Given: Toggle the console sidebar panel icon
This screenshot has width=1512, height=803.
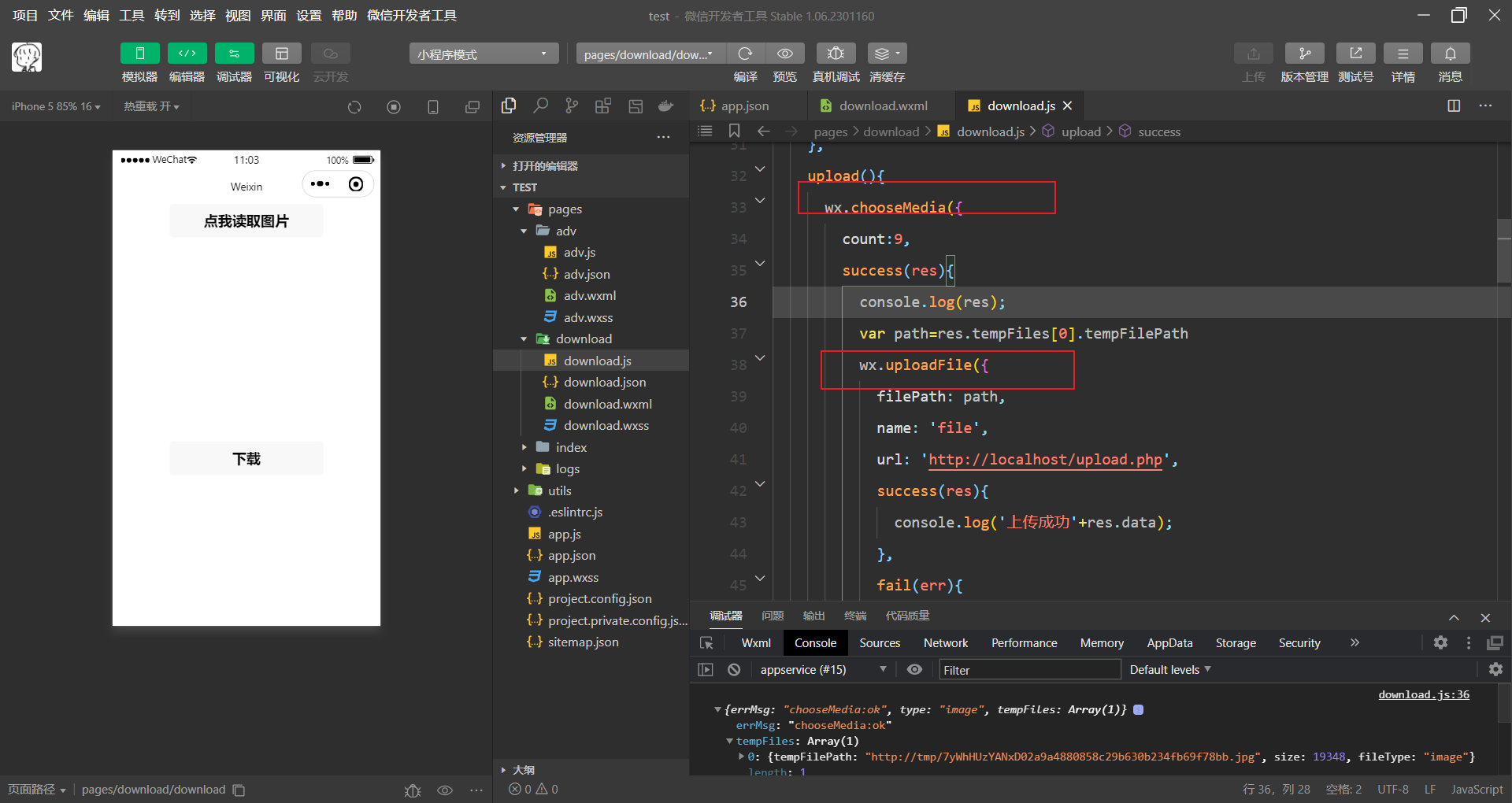Looking at the screenshot, I should [705, 670].
